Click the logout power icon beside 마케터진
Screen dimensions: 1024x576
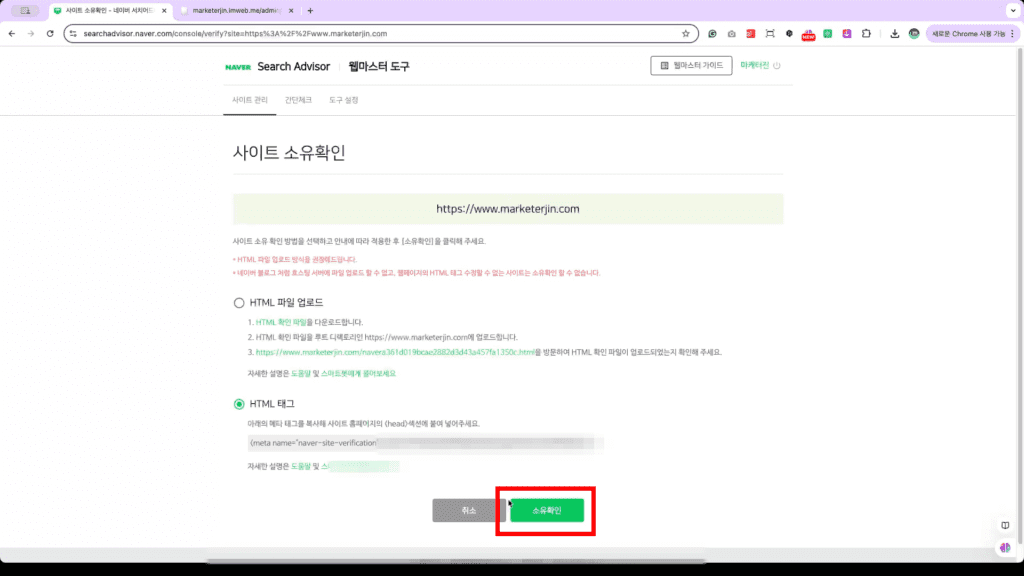click(777, 66)
